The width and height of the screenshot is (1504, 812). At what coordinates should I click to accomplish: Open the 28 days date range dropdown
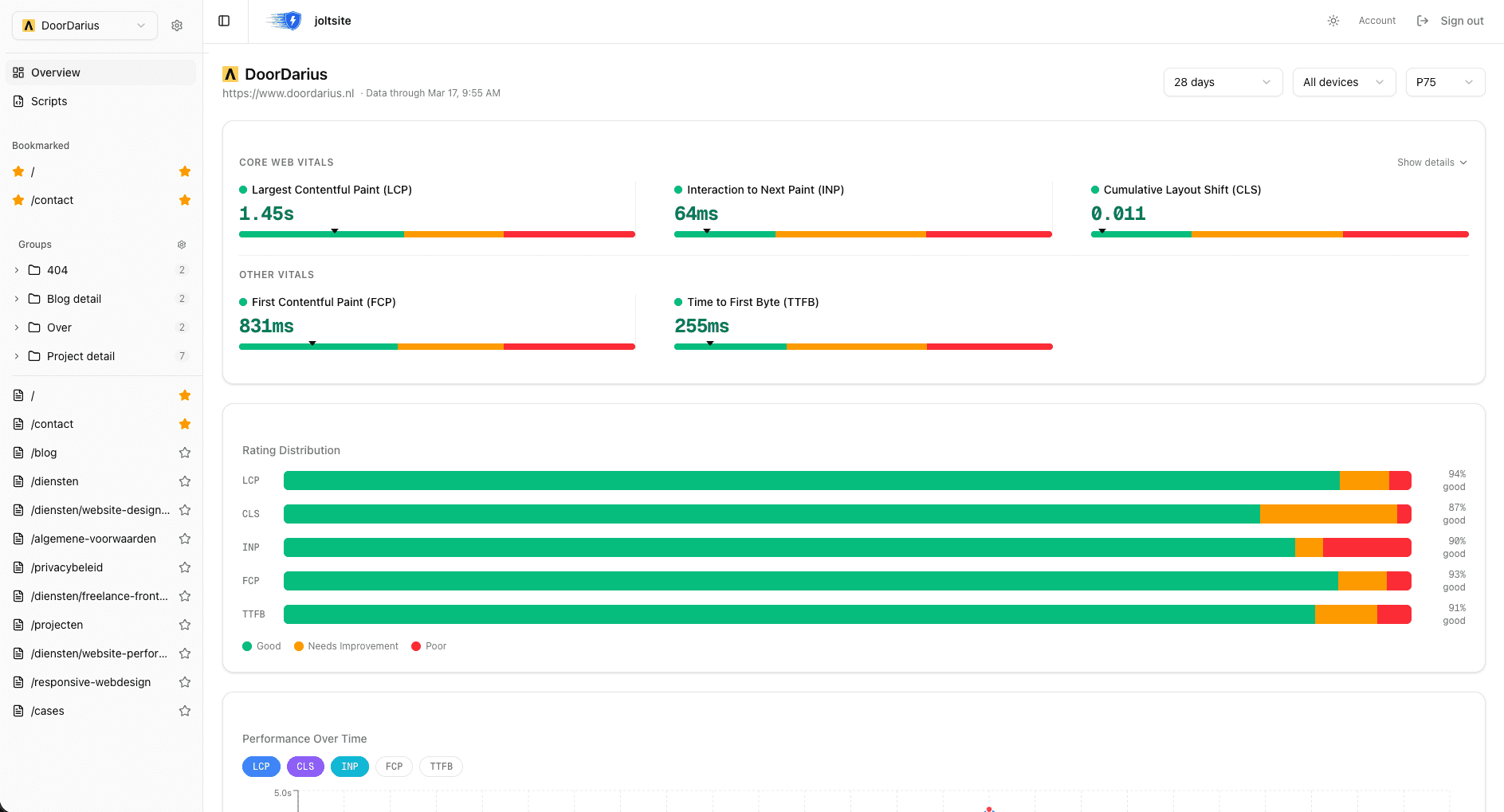point(1222,81)
